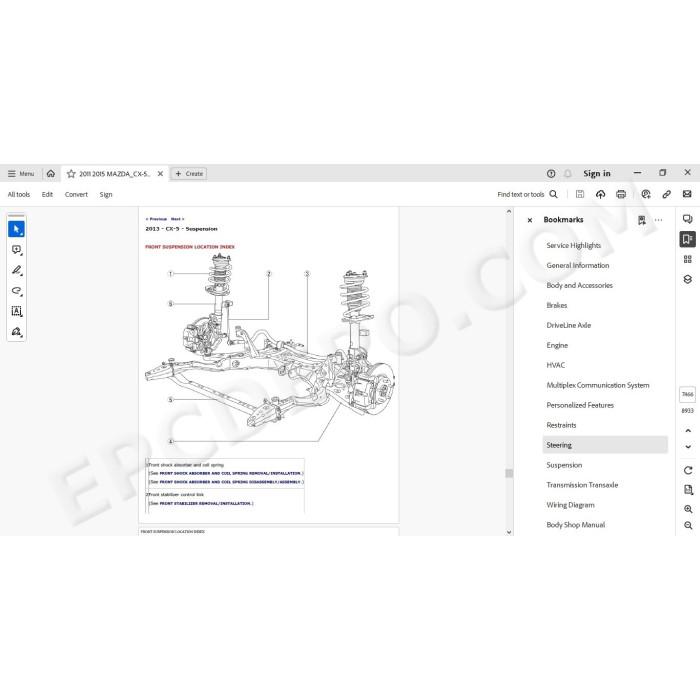Select the fill and sign tool
The image size is (700, 700).
17,332
